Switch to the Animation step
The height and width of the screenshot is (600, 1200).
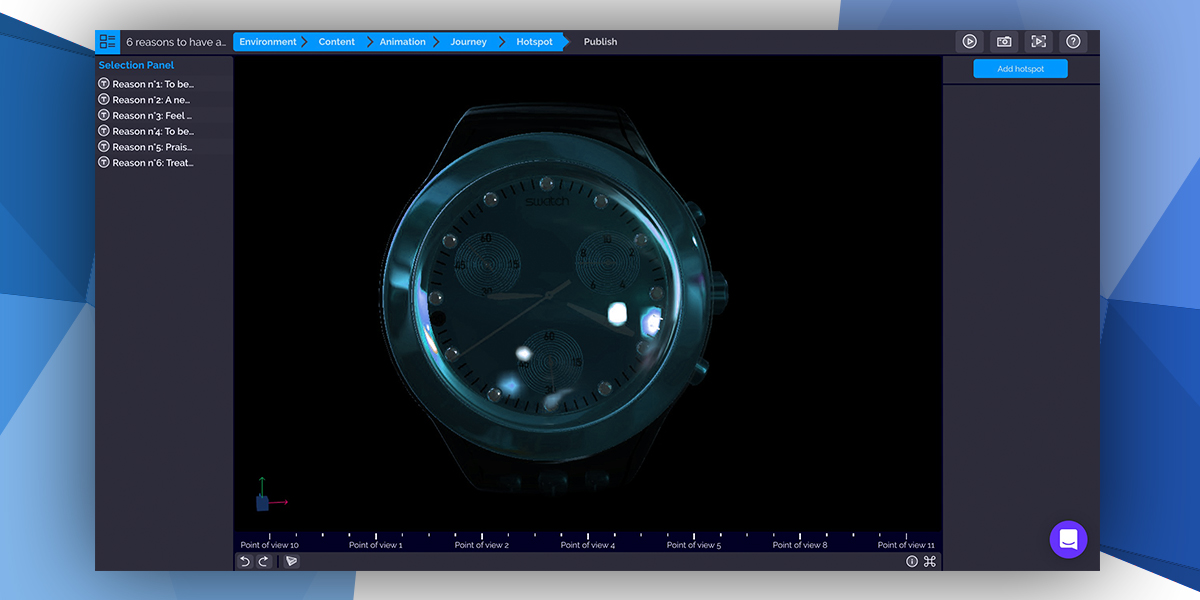click(403, 42)
